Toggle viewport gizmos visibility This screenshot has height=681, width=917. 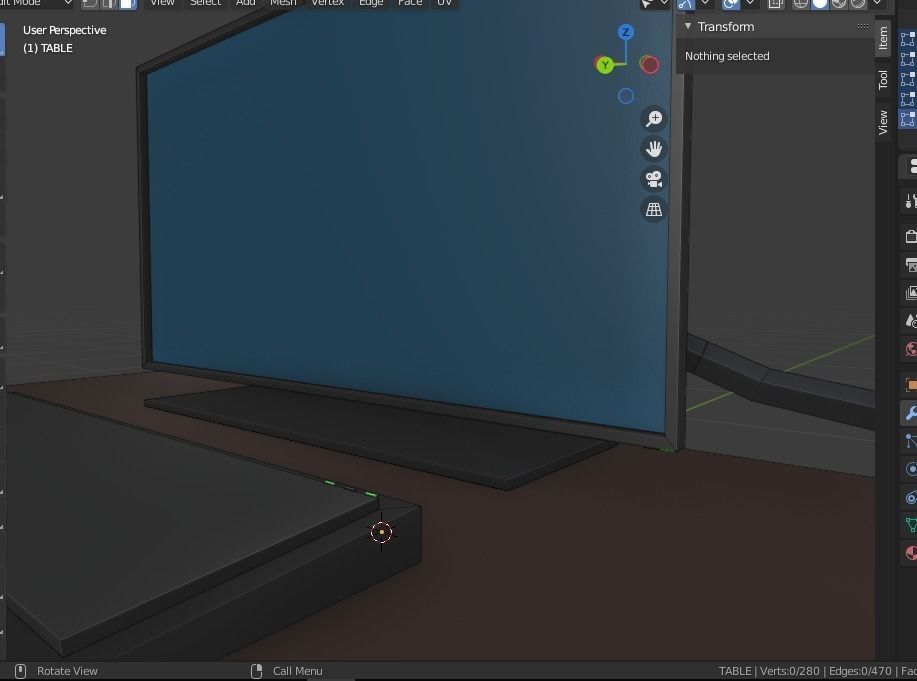685,4
